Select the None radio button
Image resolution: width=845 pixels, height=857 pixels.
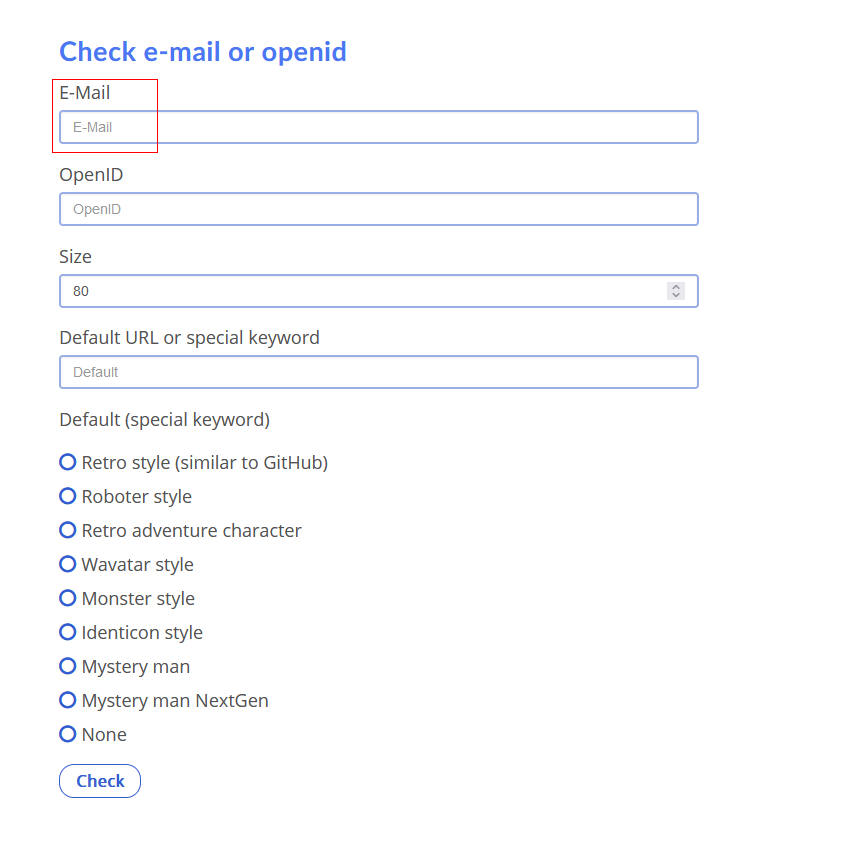(68, 734)
